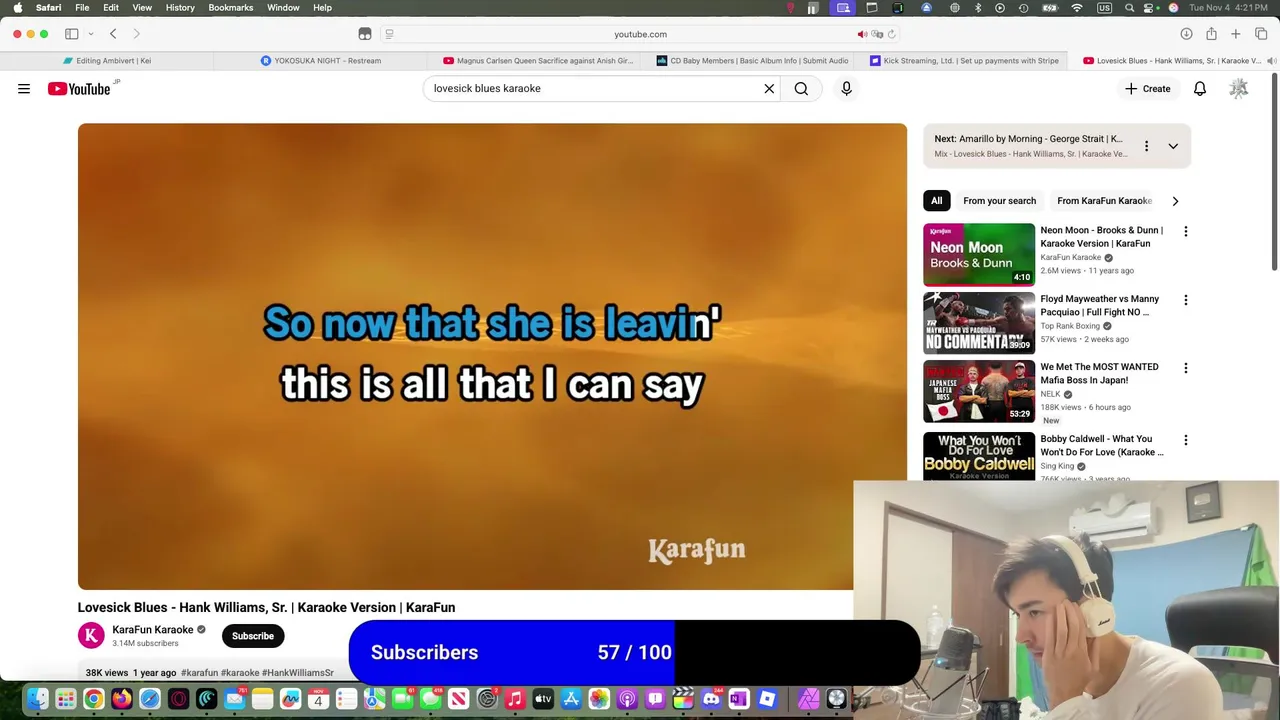Open Safari Window menu
1280x720 pixels.
point(283,8)
